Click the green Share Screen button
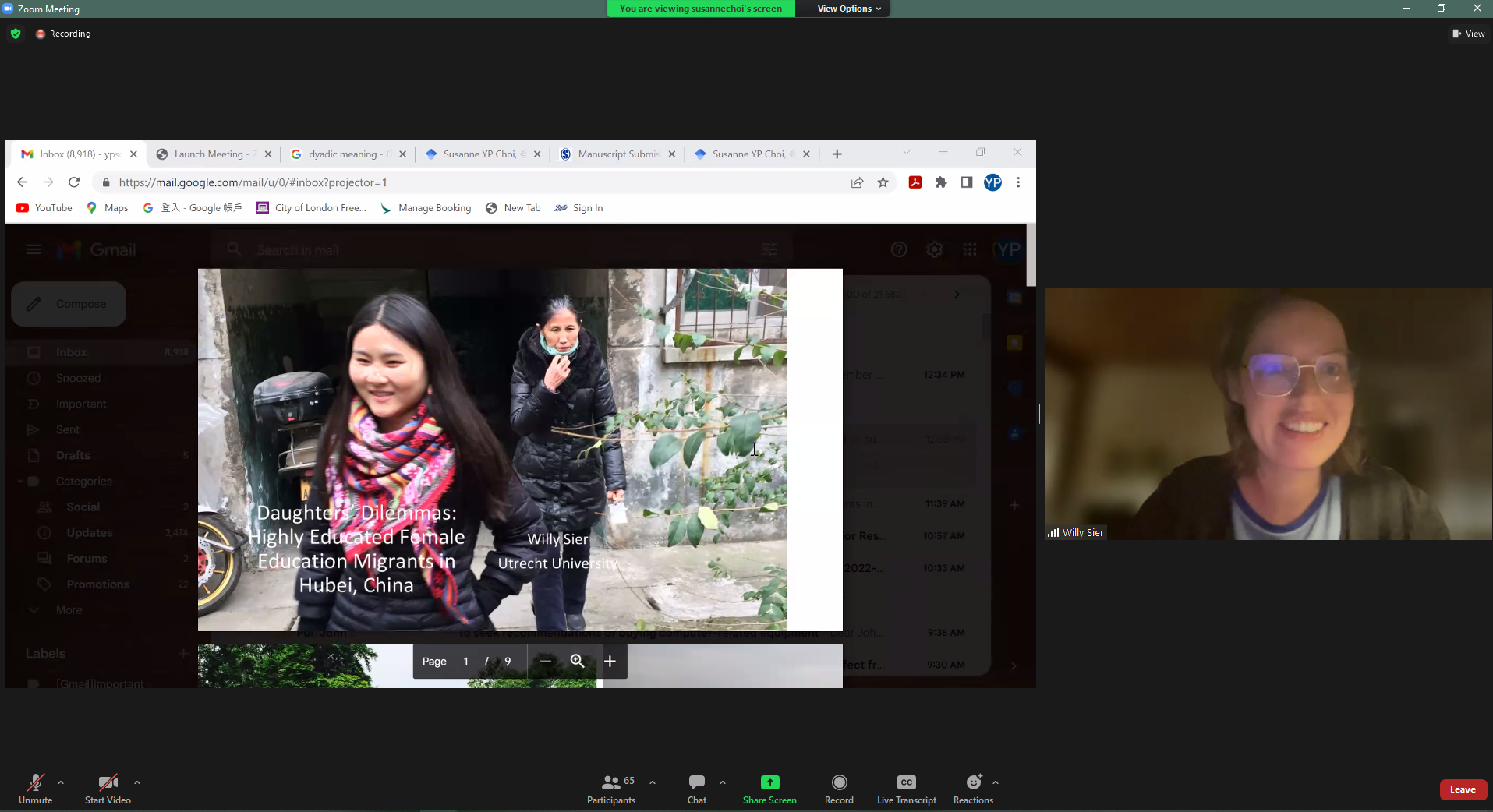1493x812 pixels. pos(769,789)
